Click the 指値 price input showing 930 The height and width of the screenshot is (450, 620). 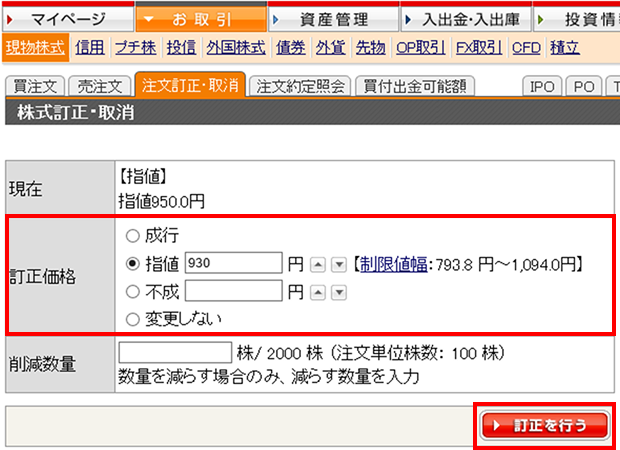tap(233, 265)
